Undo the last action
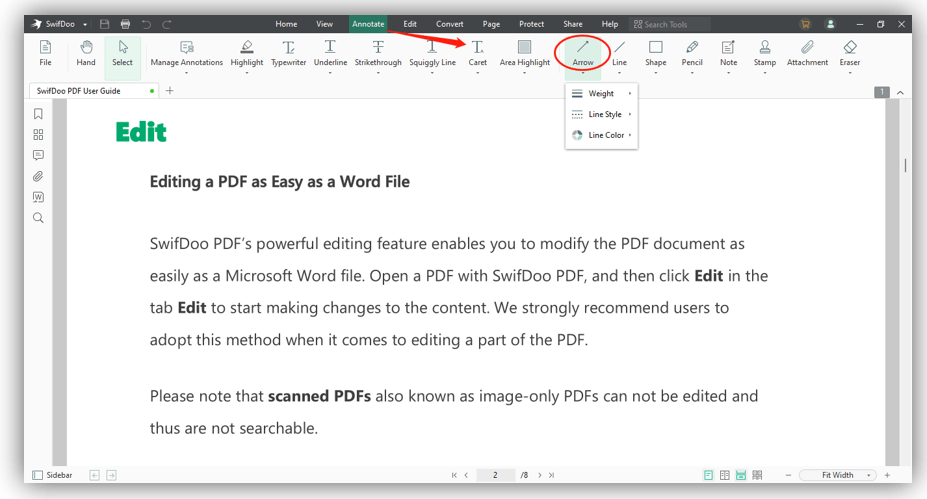927x499 pixels. click(x=146, y=24)
